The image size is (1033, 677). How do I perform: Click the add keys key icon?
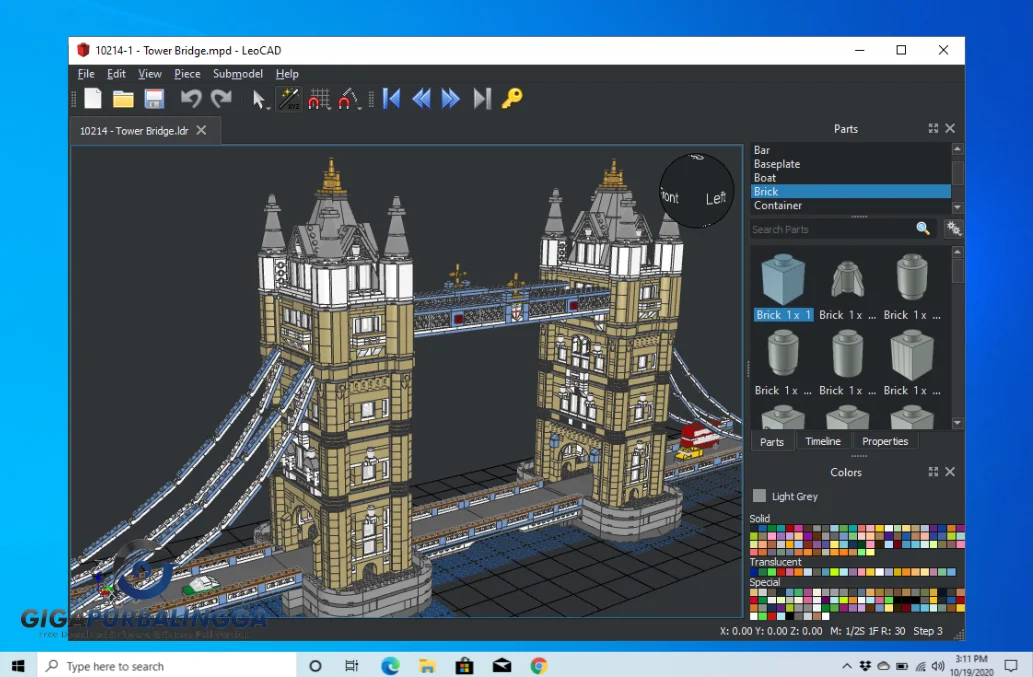pos(512,99)
